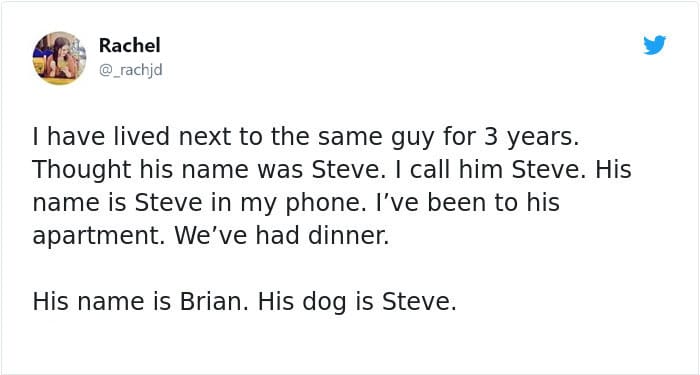Viewport: 700px width, 375px height.
Task: Open Rachel's round profile avatar
Action: (x=59, y=58)
